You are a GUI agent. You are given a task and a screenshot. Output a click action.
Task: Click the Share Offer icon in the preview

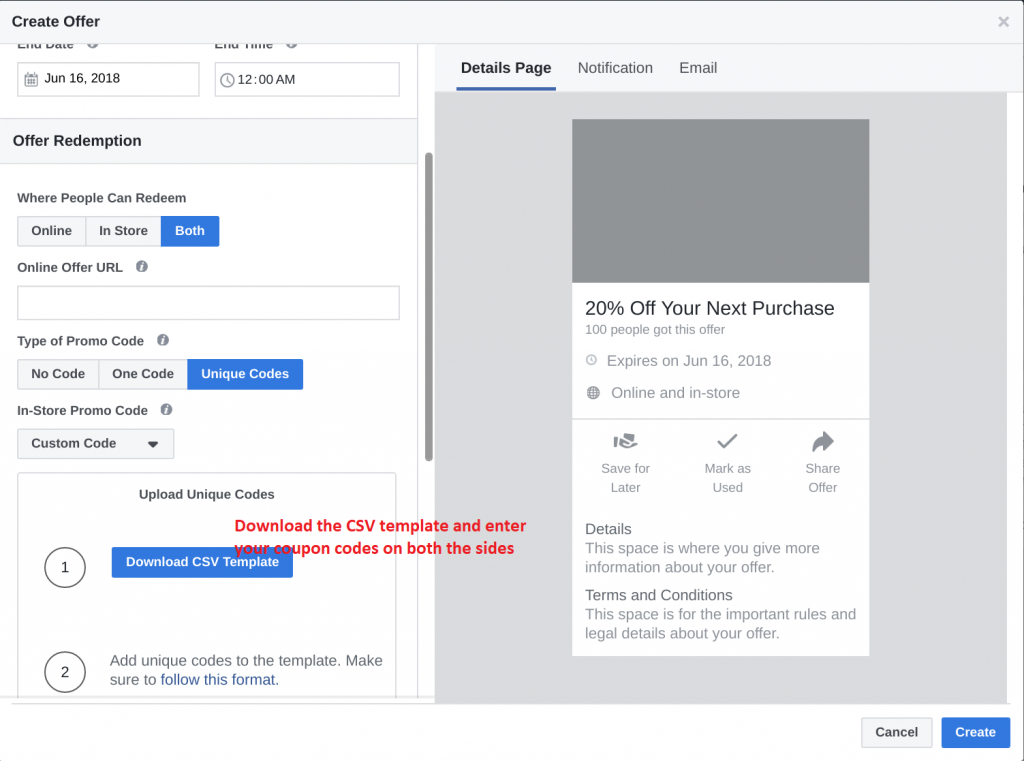(x=822, y=441)
